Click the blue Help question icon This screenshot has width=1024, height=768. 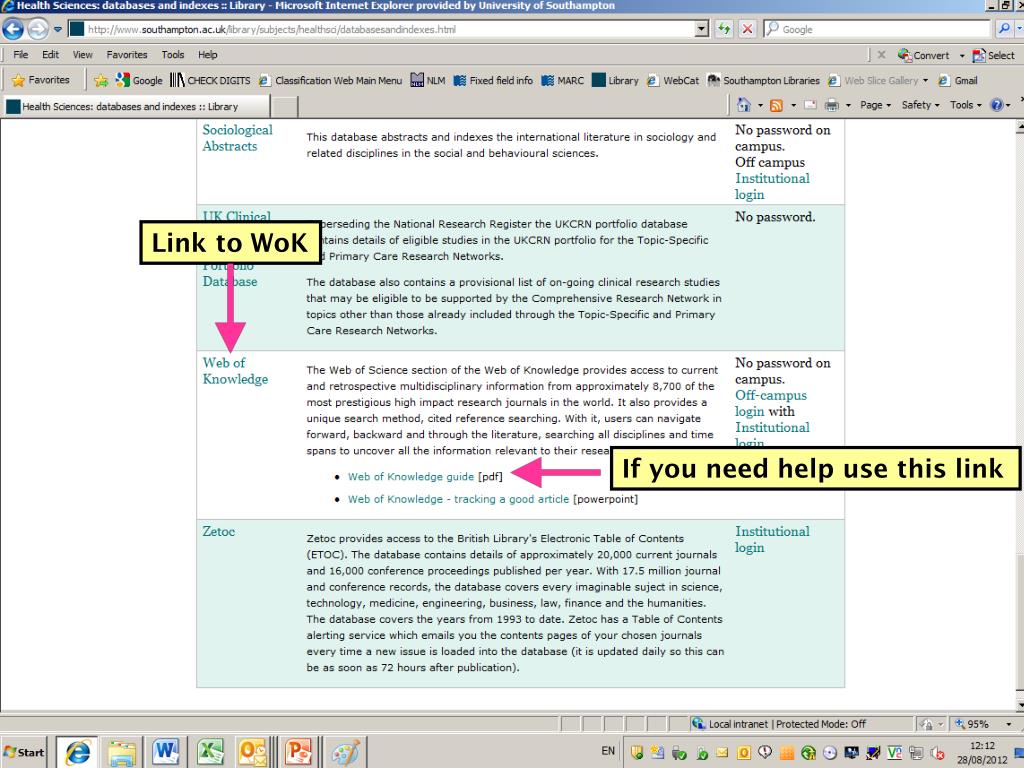point(997,105)
